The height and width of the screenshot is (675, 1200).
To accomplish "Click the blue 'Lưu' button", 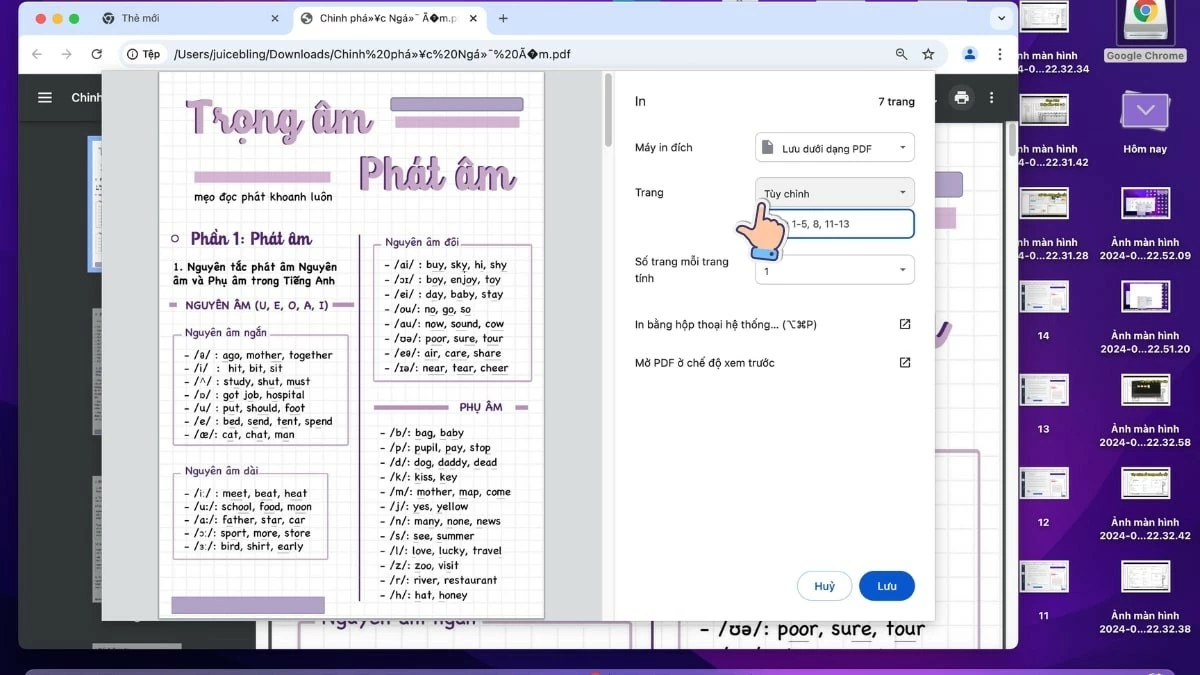I will (886, 586).
